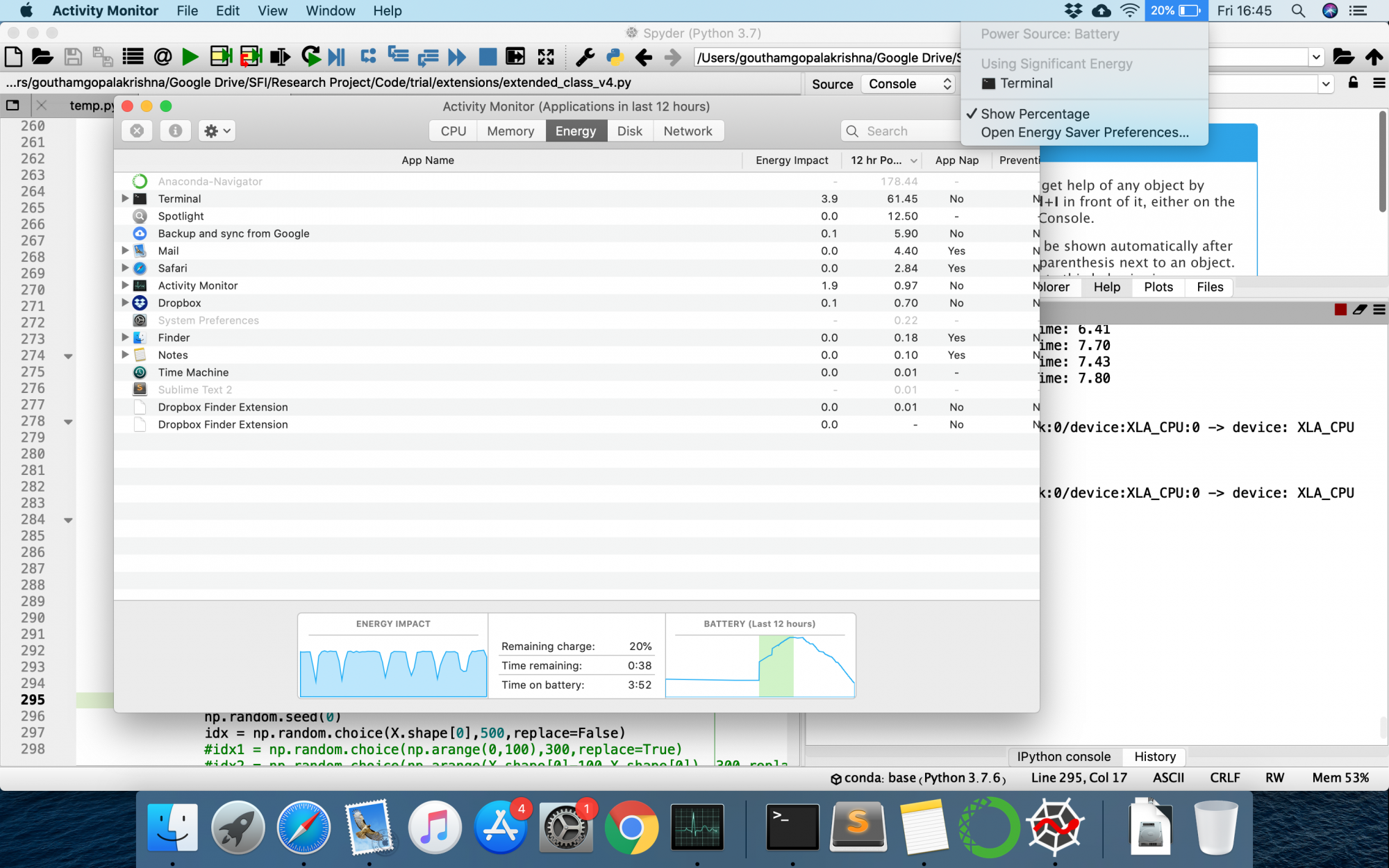Switch to the IPython console tab

(x=1063, y=757)
